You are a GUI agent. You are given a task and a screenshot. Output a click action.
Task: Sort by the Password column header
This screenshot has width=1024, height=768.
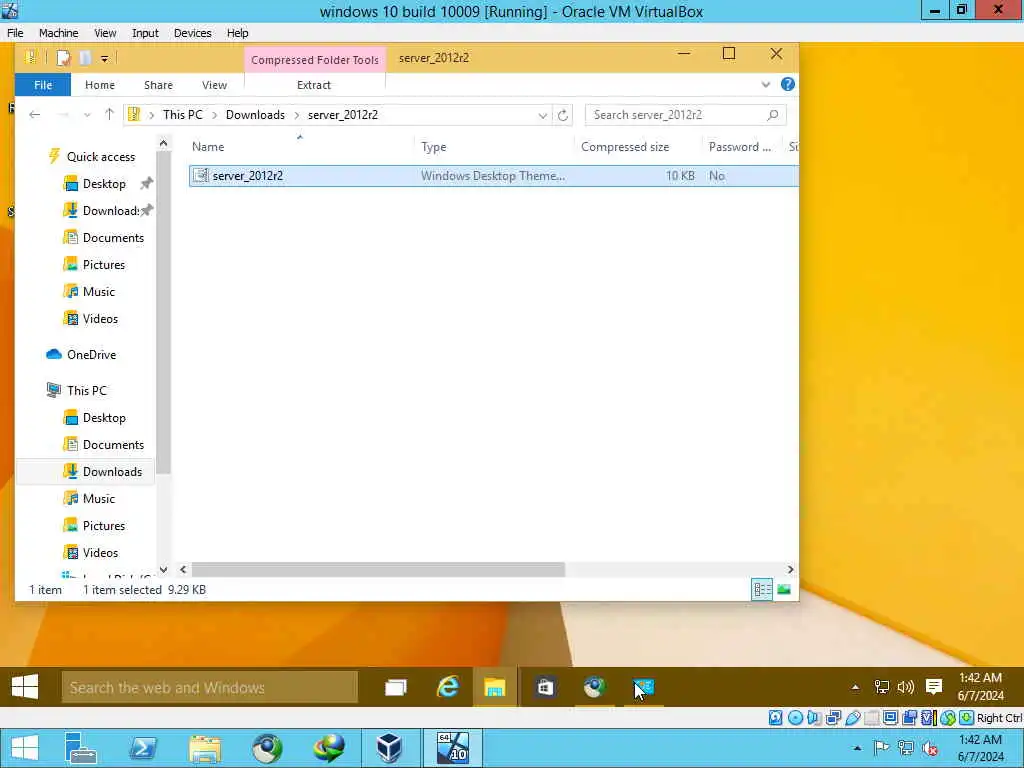pyautogui.click(x=740, y=147)
